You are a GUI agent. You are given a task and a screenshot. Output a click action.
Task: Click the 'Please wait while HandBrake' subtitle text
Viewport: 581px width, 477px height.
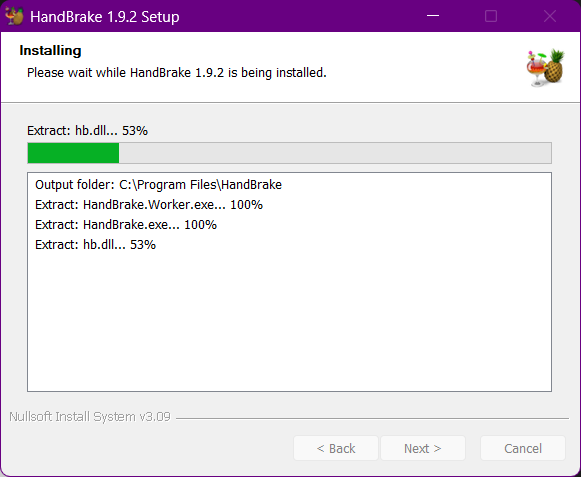pyautogui.click(x=177, y=73)
